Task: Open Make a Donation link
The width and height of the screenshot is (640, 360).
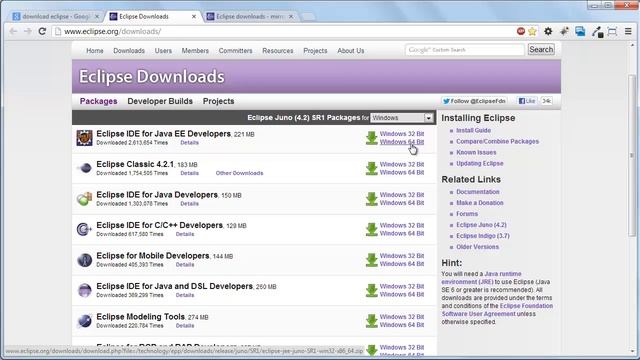Action: 480,203
